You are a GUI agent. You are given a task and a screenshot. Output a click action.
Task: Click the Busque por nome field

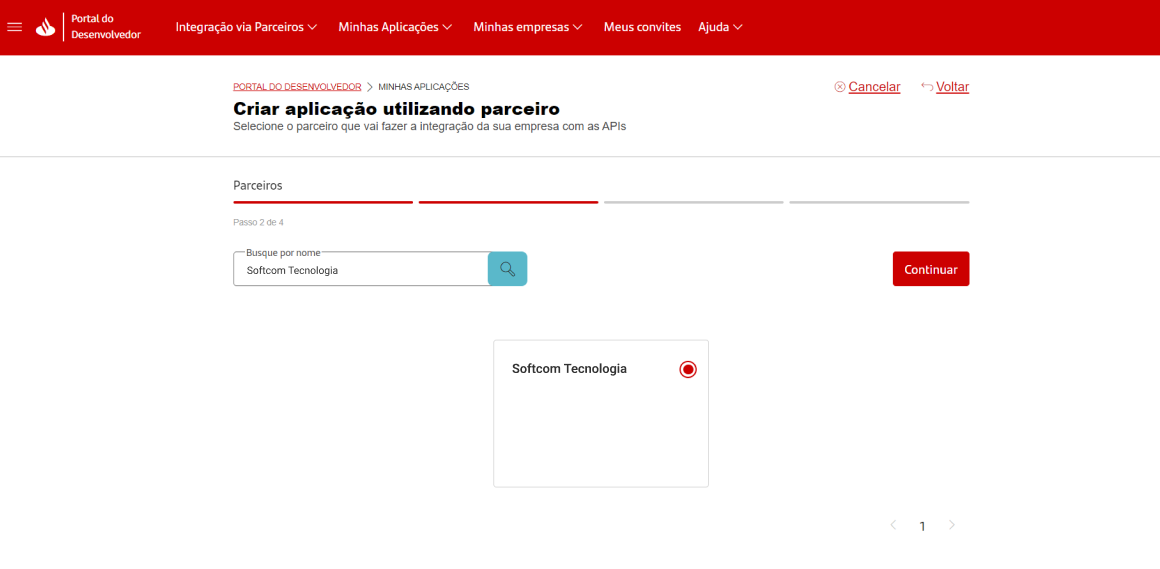point(360,270)
